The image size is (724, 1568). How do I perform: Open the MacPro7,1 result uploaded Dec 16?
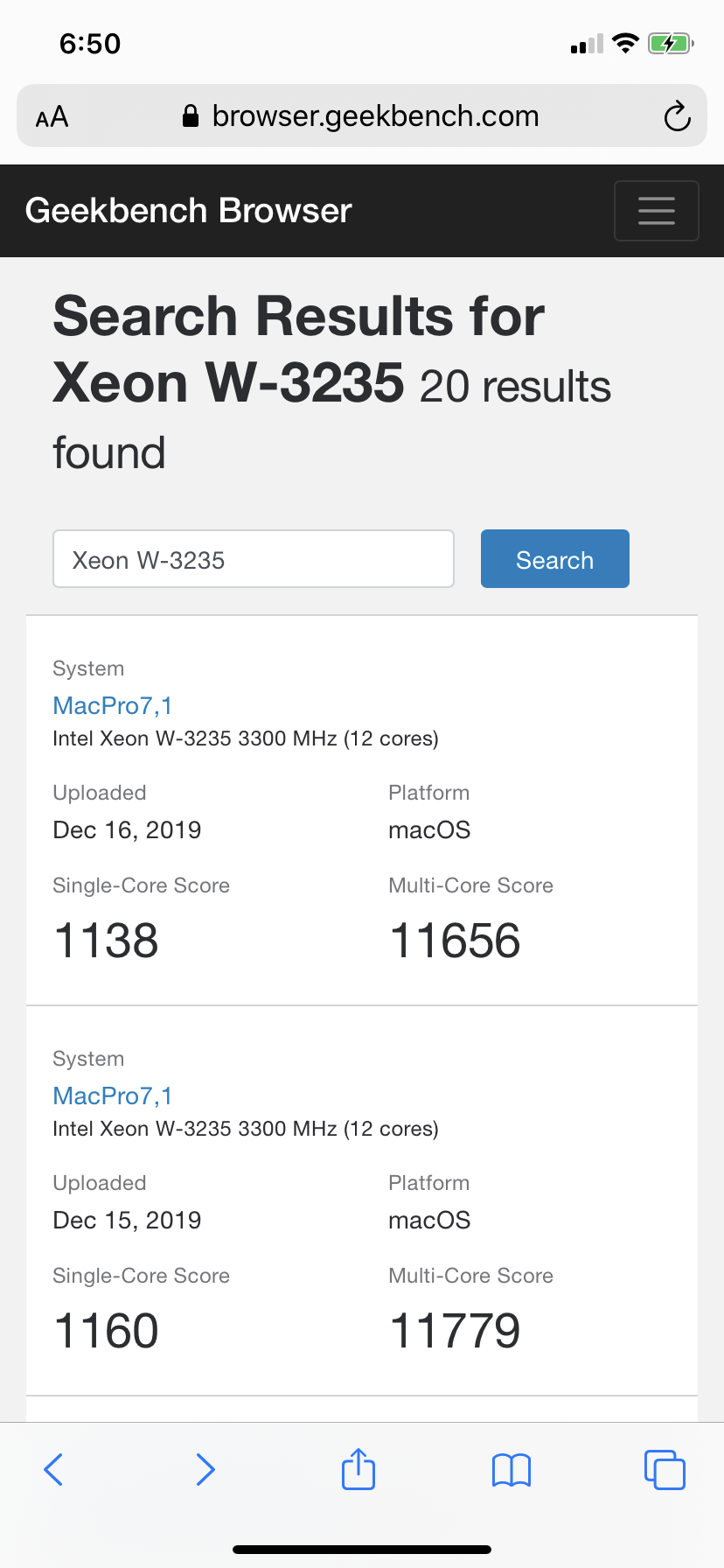tap(113, 705)
